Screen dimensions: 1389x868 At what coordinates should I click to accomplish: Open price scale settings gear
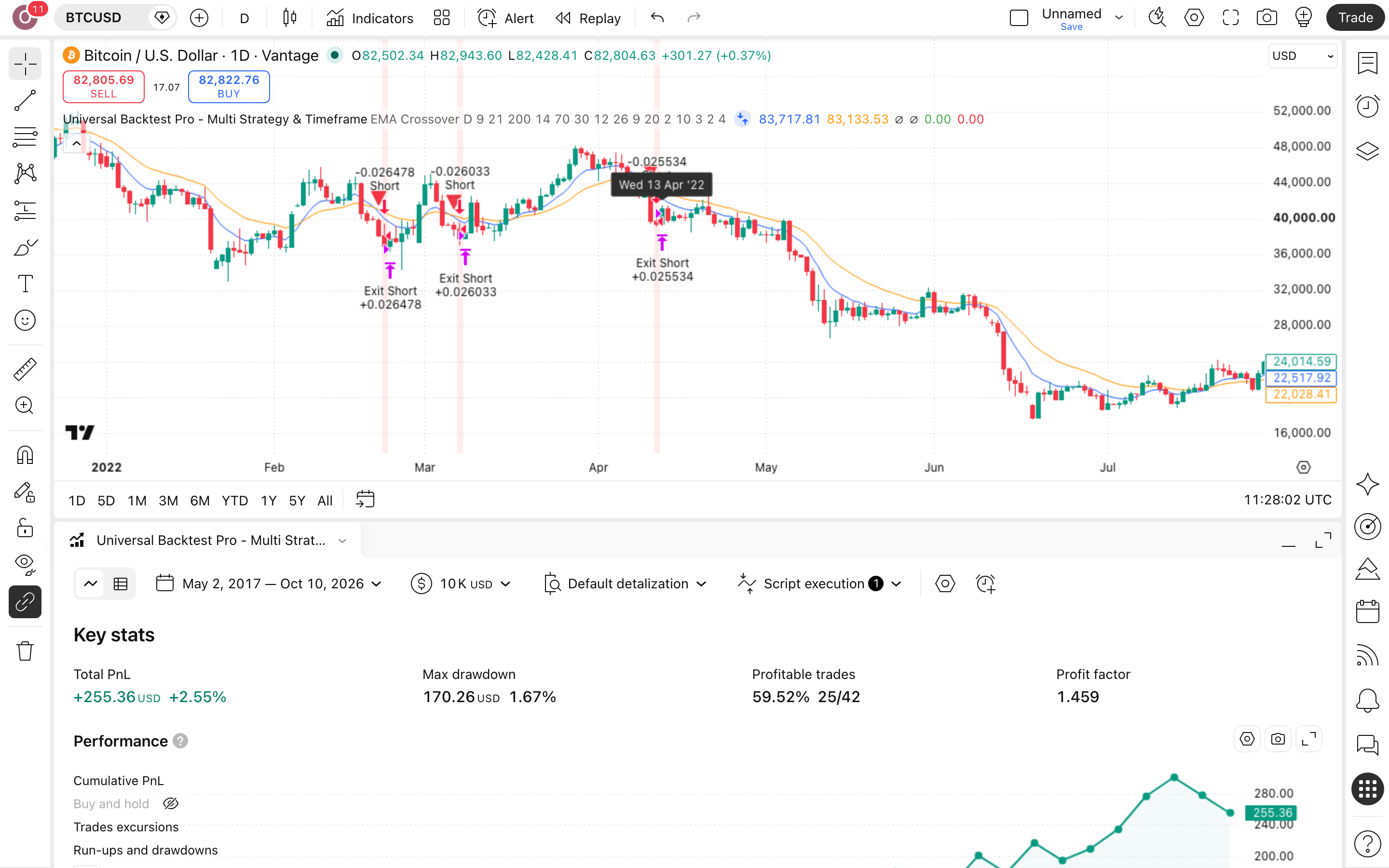click(x=1304, y=467)
